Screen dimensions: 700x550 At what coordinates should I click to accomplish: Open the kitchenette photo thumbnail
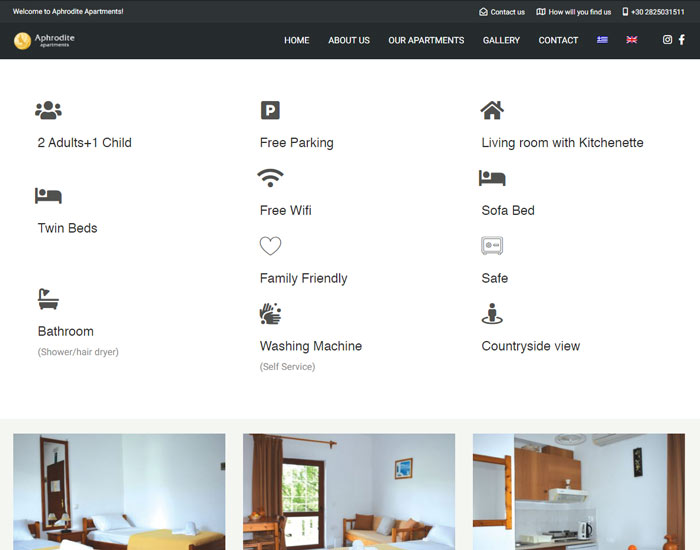pyautogui.click(x=578, y=491)
